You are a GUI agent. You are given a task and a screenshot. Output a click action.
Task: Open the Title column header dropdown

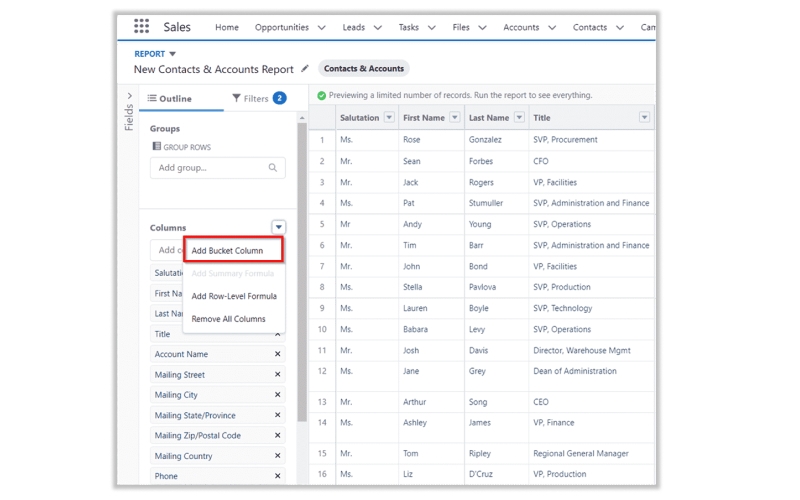click(644, 118)
